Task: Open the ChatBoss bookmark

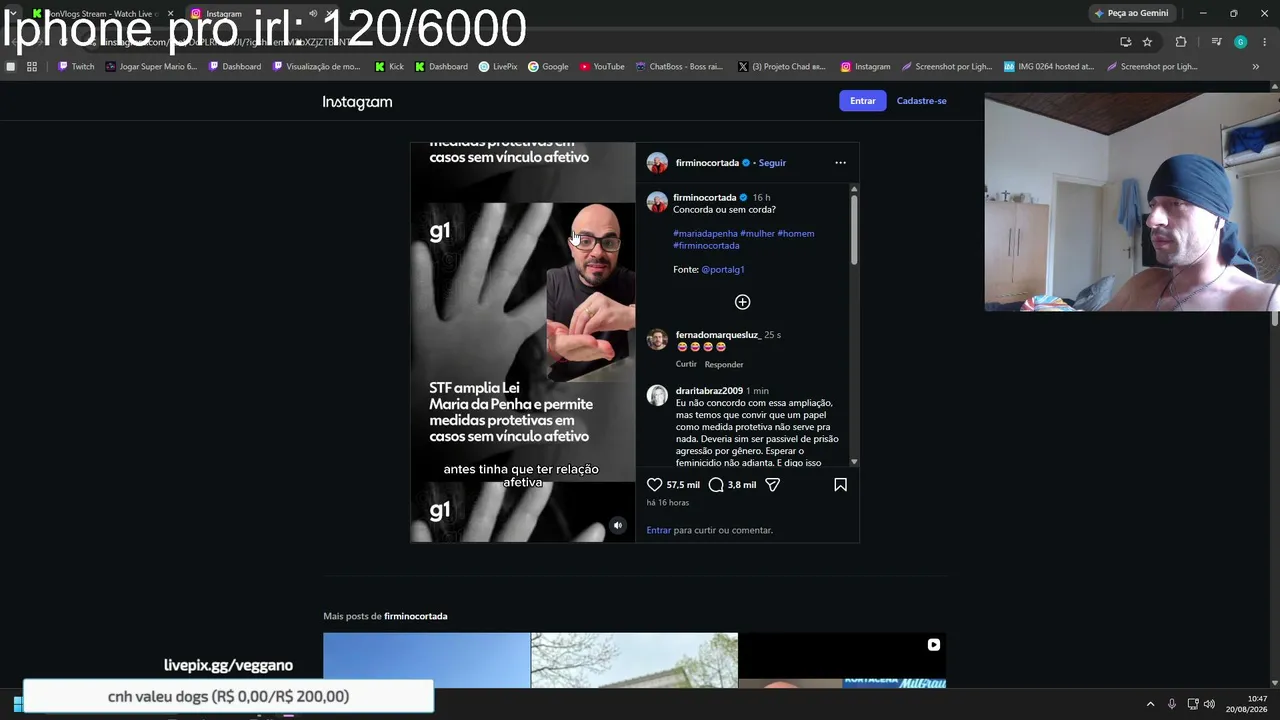Action: [x=679, y=67]
